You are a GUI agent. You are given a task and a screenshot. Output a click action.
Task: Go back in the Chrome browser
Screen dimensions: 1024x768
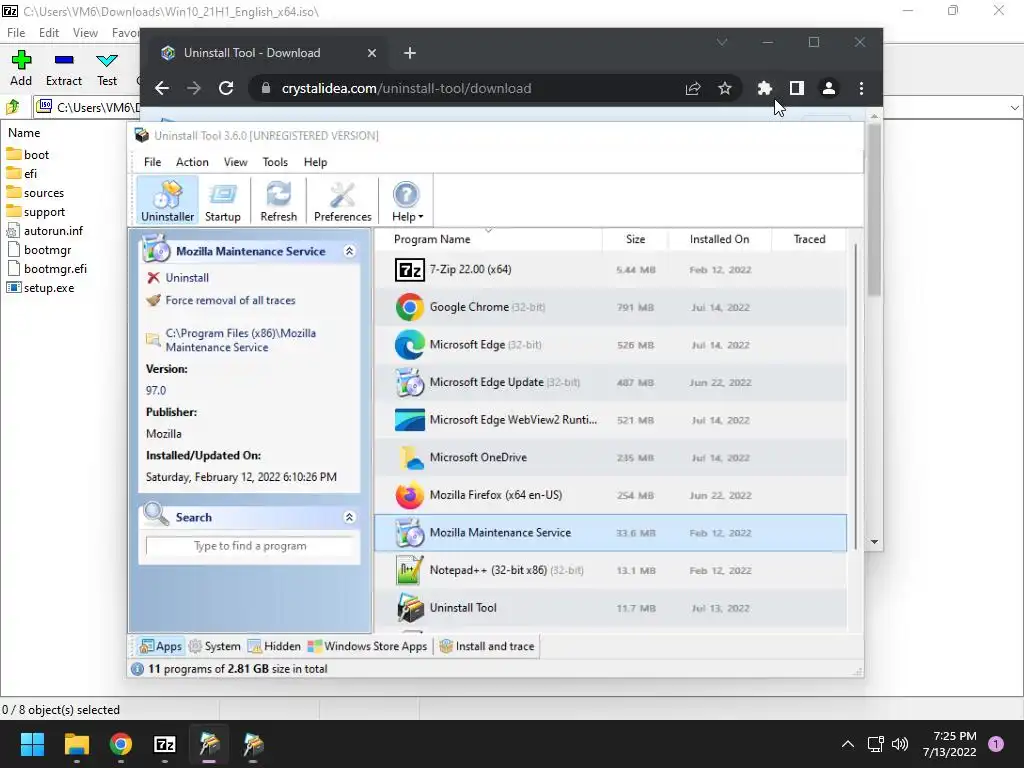[x=162, y=88]
